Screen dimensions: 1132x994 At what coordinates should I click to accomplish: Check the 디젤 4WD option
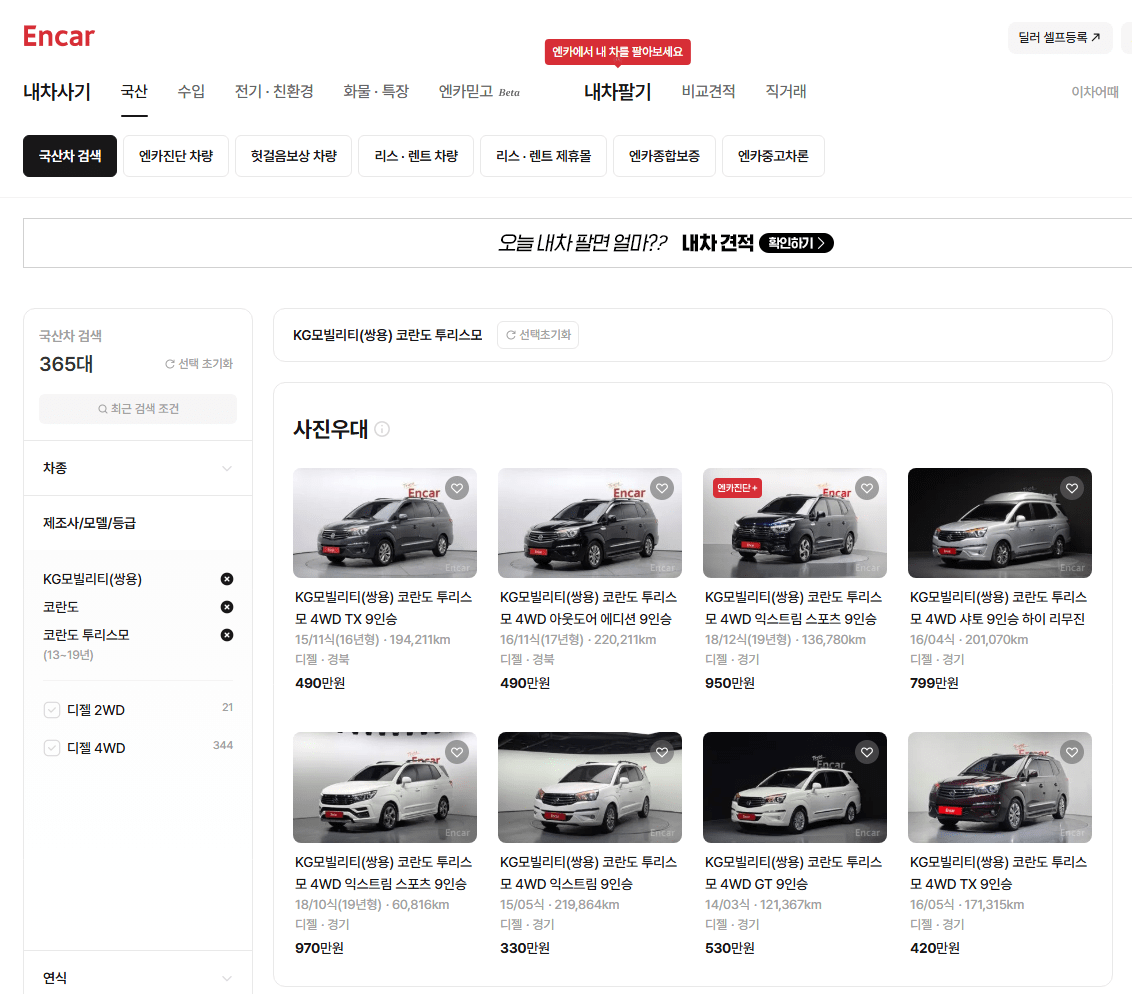52,748
